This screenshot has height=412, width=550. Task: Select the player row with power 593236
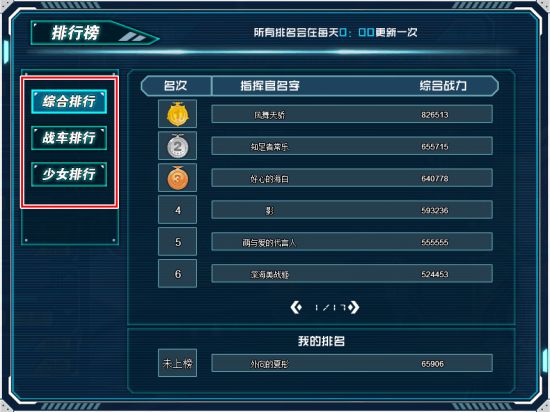pyautogui.click(x=352, y=210)
